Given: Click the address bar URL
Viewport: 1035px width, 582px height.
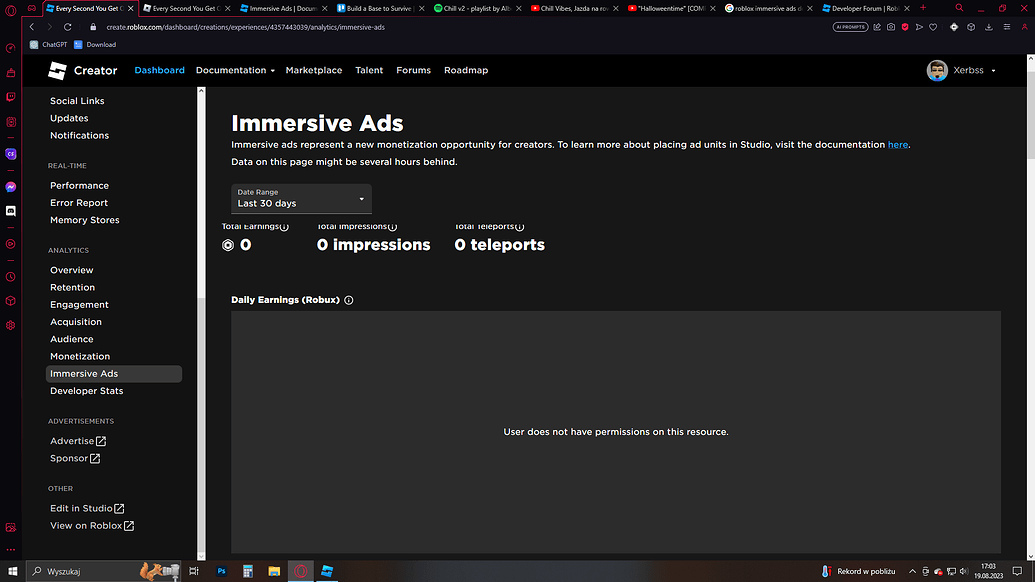Looking at the screenshot, I should click(246, 27).
